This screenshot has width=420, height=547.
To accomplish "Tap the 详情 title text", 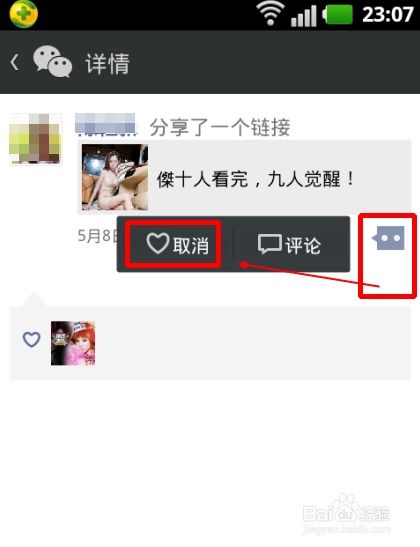I will tap(108, 63).
